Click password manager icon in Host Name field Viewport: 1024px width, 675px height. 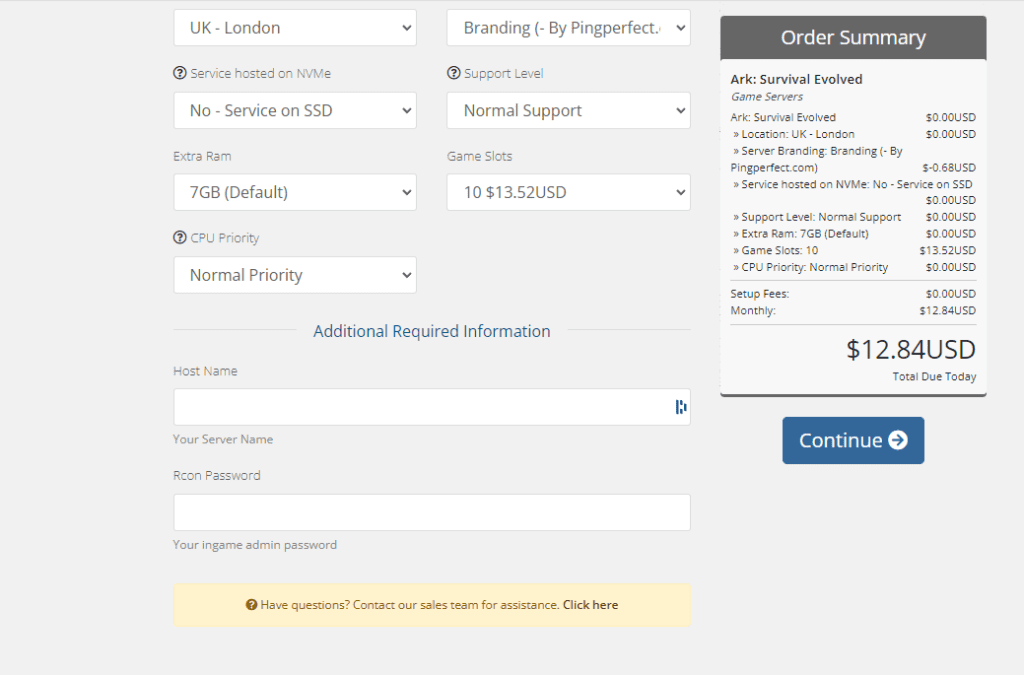[680, 407]
